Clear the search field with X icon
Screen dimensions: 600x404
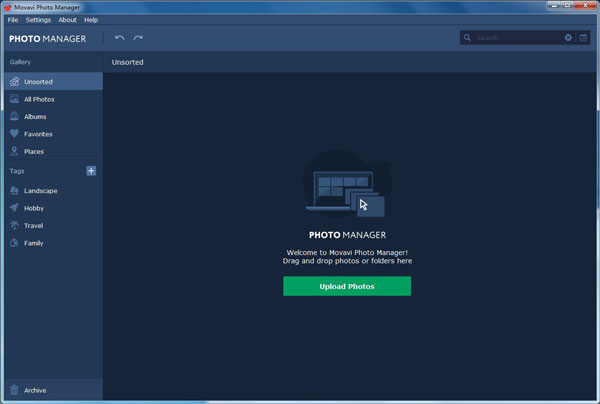click(x=568, y=37)
